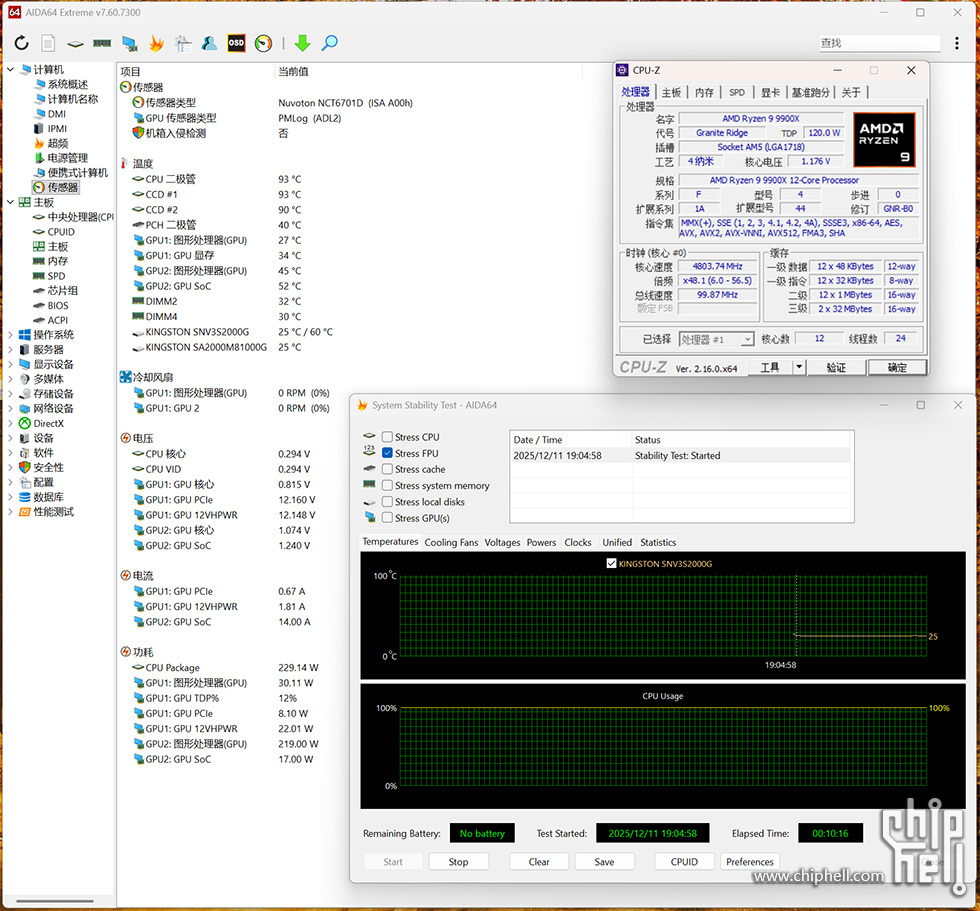Uncheck the Stress FPU checkbox
This screenshot has width=980, height=911.
(387, 453)
